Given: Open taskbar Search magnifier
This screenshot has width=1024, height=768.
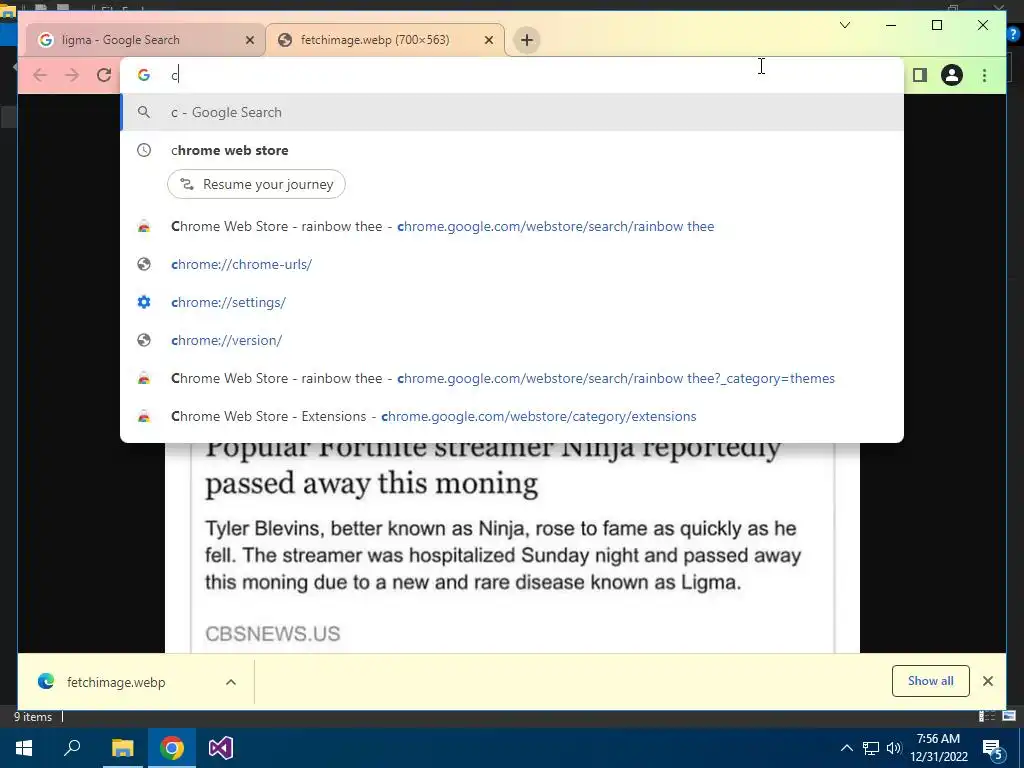Looking at the screenshot, I should coord(72,748).
